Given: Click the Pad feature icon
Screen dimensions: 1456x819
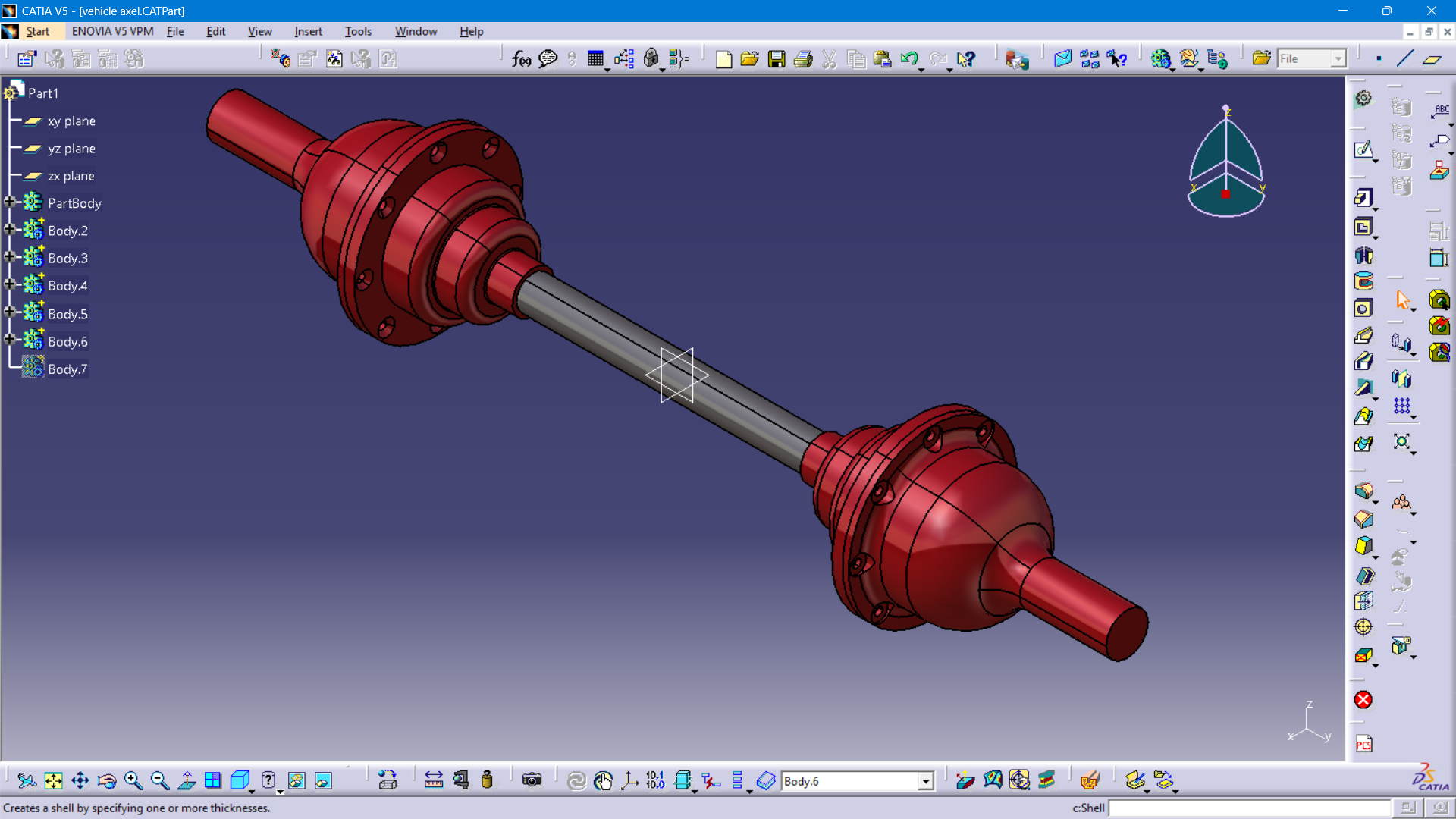Looking at the screenshot, I should point(1363,198).
